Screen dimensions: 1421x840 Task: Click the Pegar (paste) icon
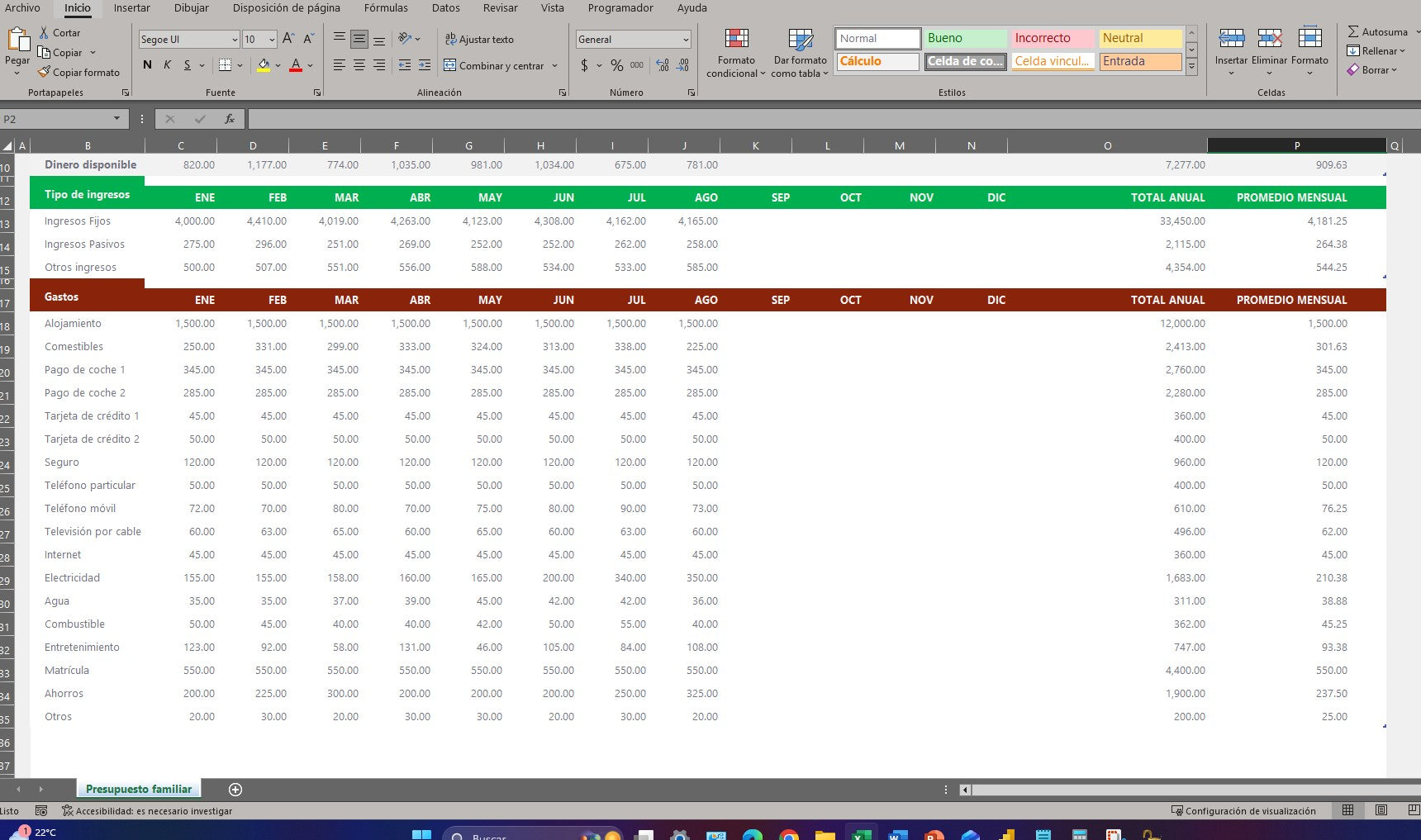[x=17, y=40]
